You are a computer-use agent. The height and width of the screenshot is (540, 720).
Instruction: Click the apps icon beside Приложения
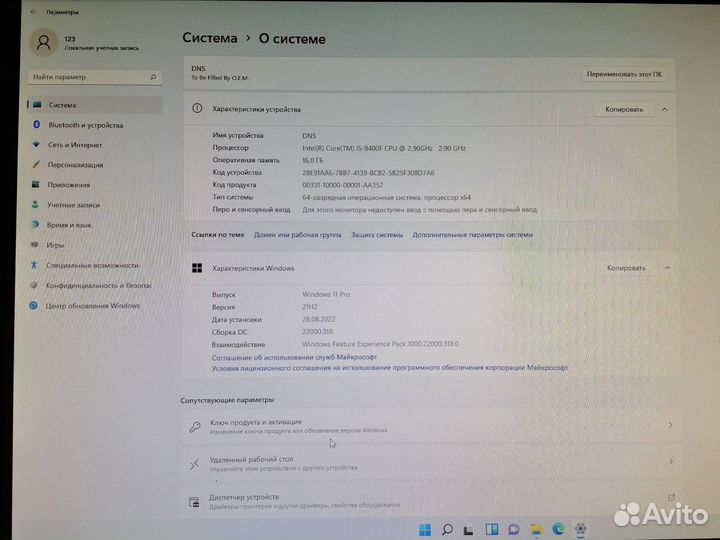(x=35, y=185)
